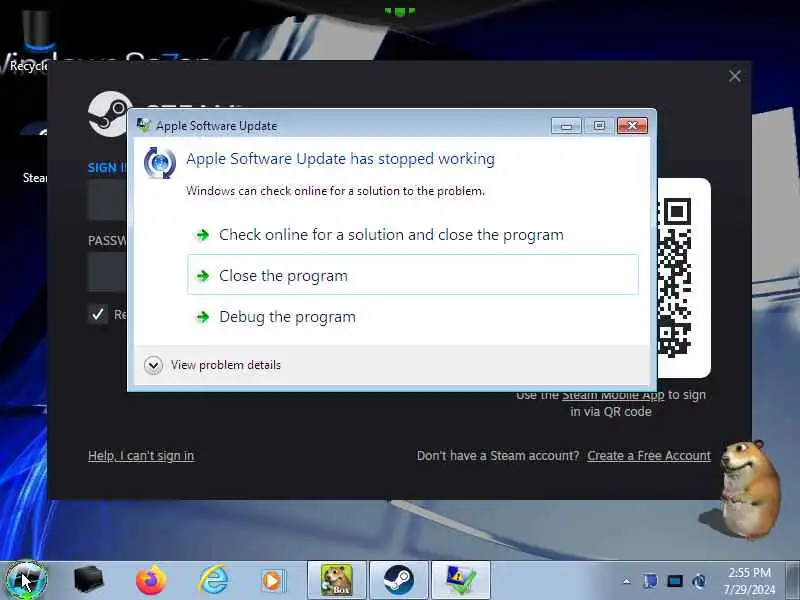Toggle the Remember me checkbox in Steam
This screenshot has width=800, height=600.
pos(97,314)
